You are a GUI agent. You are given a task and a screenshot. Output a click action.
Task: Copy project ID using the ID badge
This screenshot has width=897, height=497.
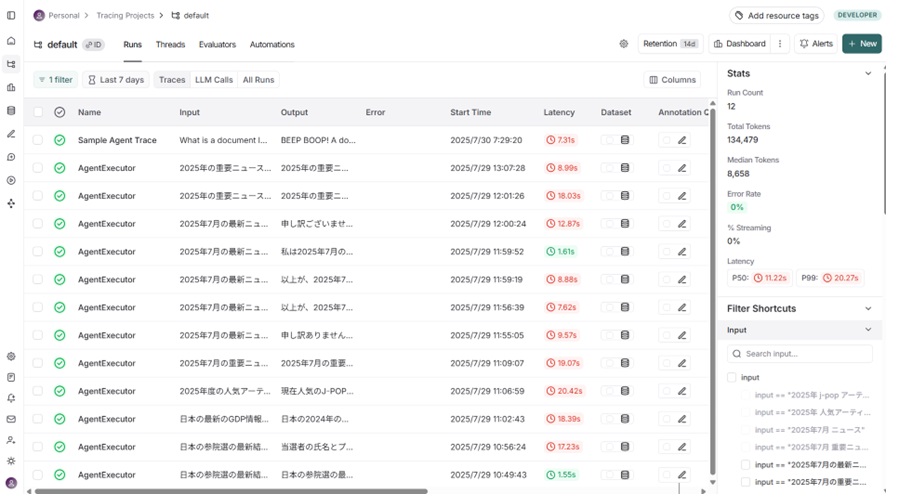click(x=93, y=45)
